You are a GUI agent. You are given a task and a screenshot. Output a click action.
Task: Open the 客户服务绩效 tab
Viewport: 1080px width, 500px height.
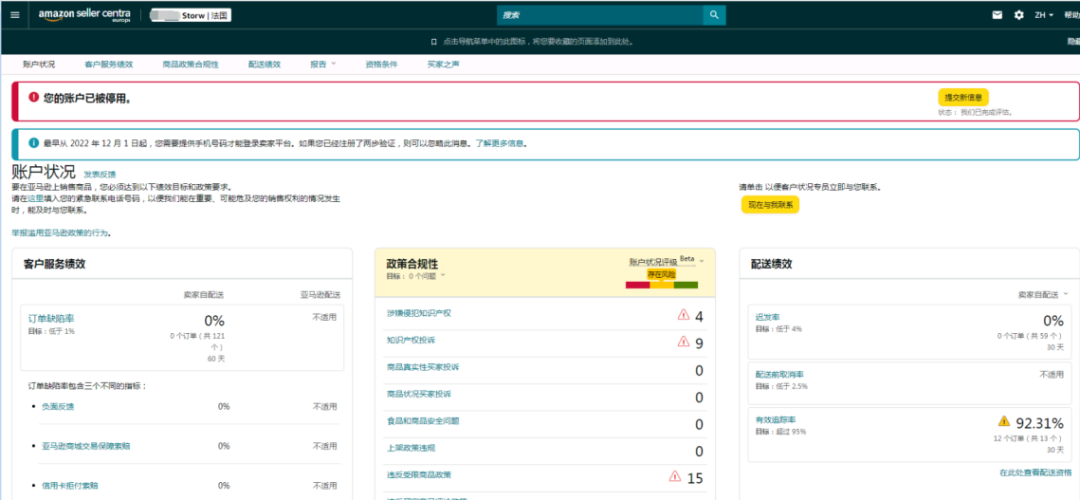point(109,64)
